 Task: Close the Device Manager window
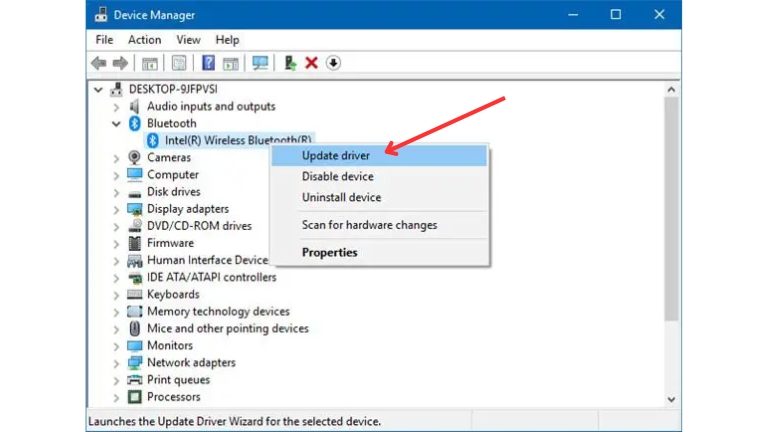(659, 15)
